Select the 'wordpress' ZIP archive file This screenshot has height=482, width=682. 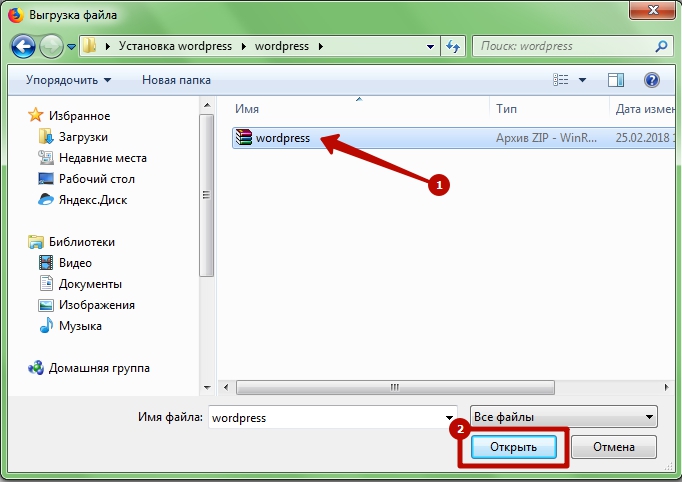click(454, 138)
